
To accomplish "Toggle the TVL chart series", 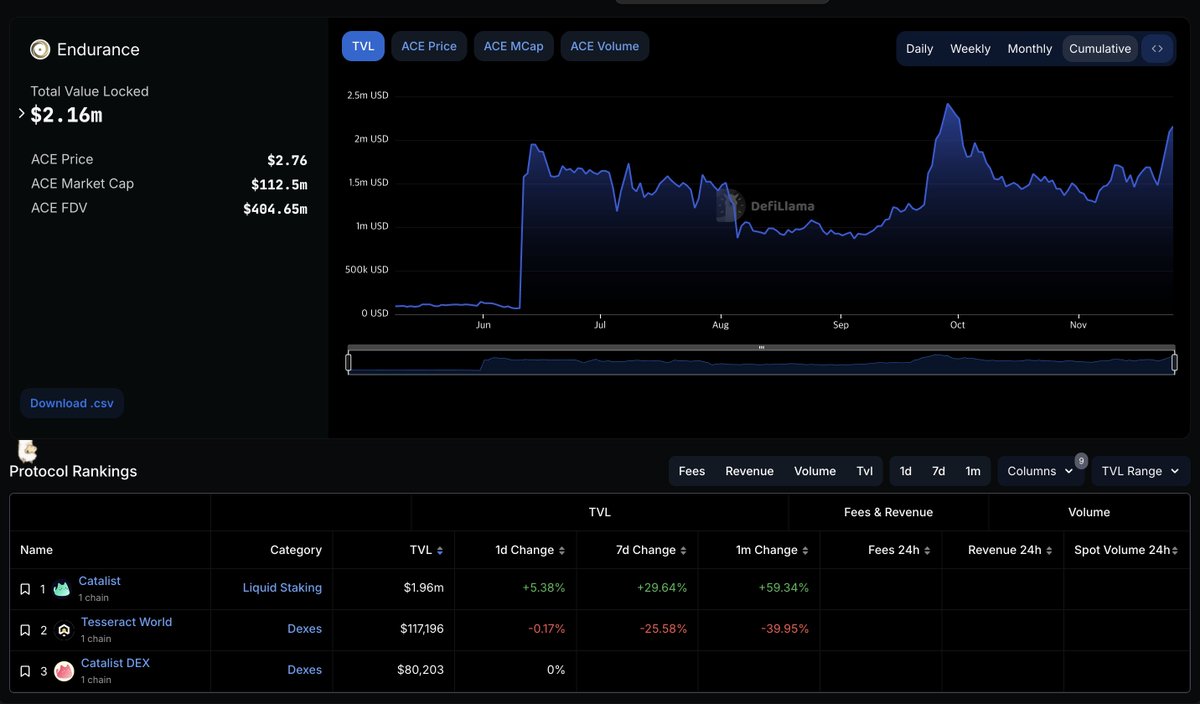I will (363, 46).
